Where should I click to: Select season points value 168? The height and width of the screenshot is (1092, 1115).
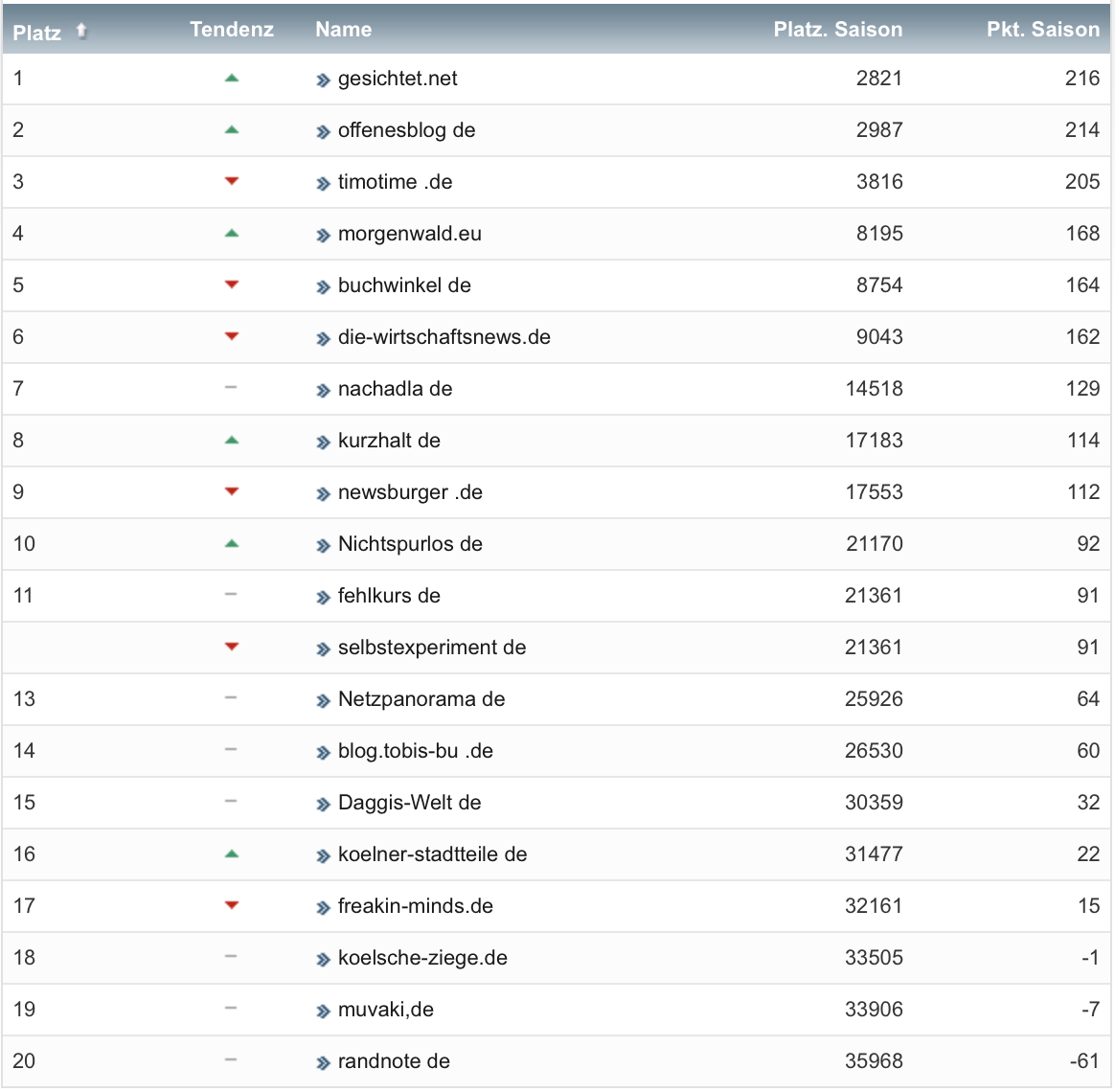pos(1082,234)
